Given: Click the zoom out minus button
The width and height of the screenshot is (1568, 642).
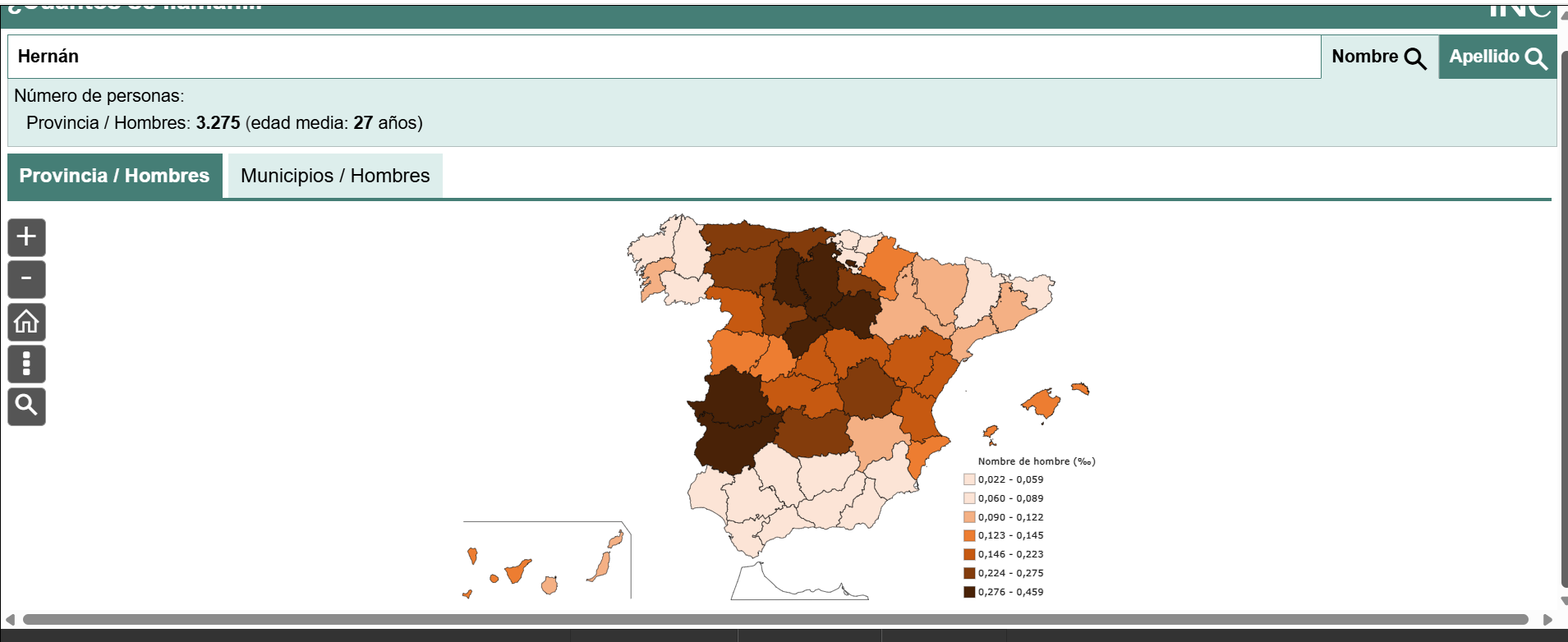Looking at the screenshot, I should [26, 279].
